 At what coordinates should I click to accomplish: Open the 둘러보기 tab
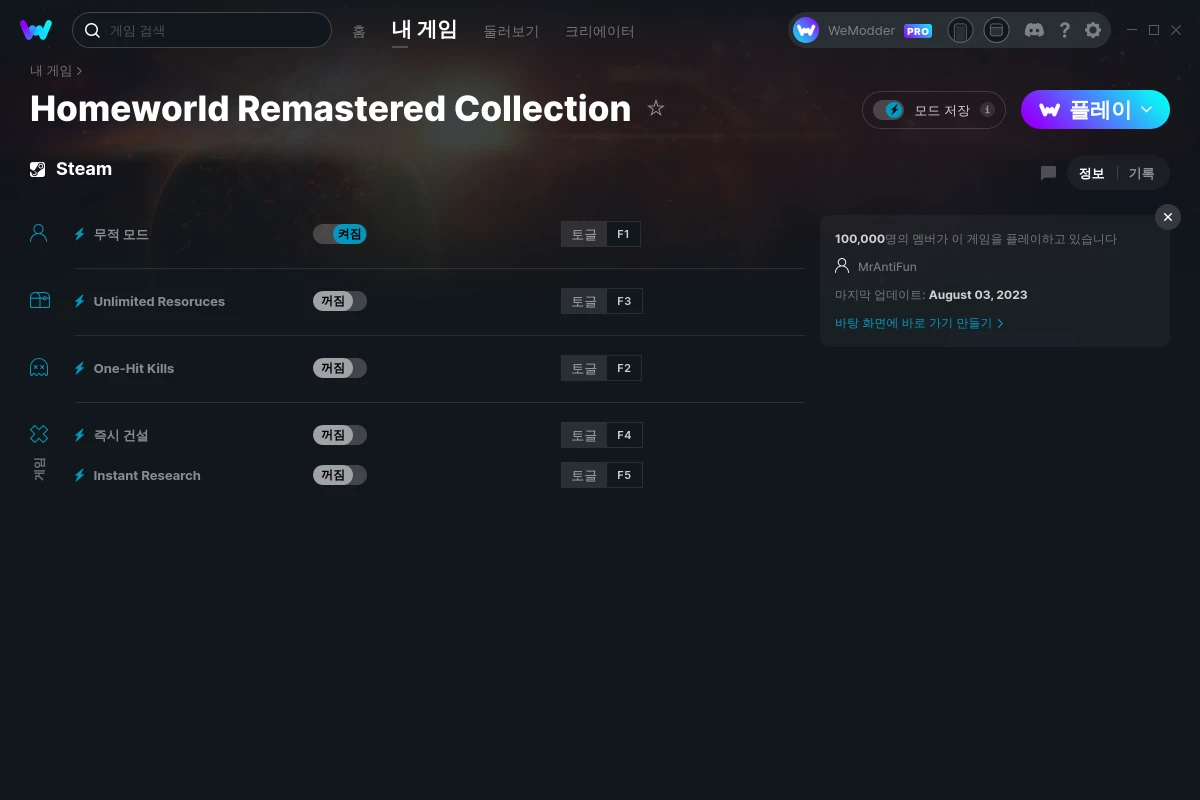pos(511,31)
